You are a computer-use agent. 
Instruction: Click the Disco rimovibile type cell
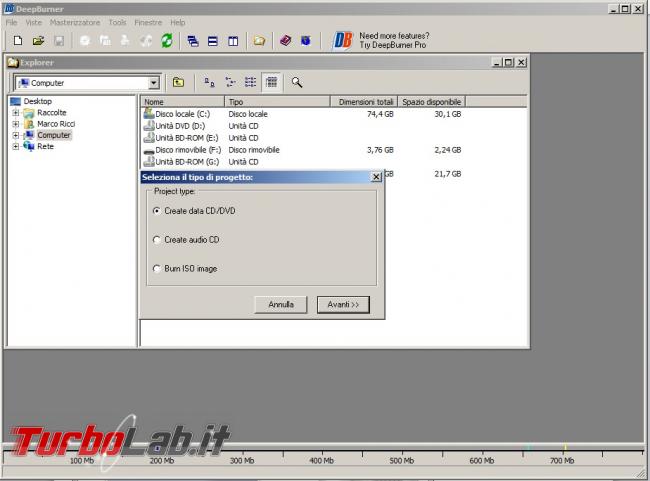[254, 150]
